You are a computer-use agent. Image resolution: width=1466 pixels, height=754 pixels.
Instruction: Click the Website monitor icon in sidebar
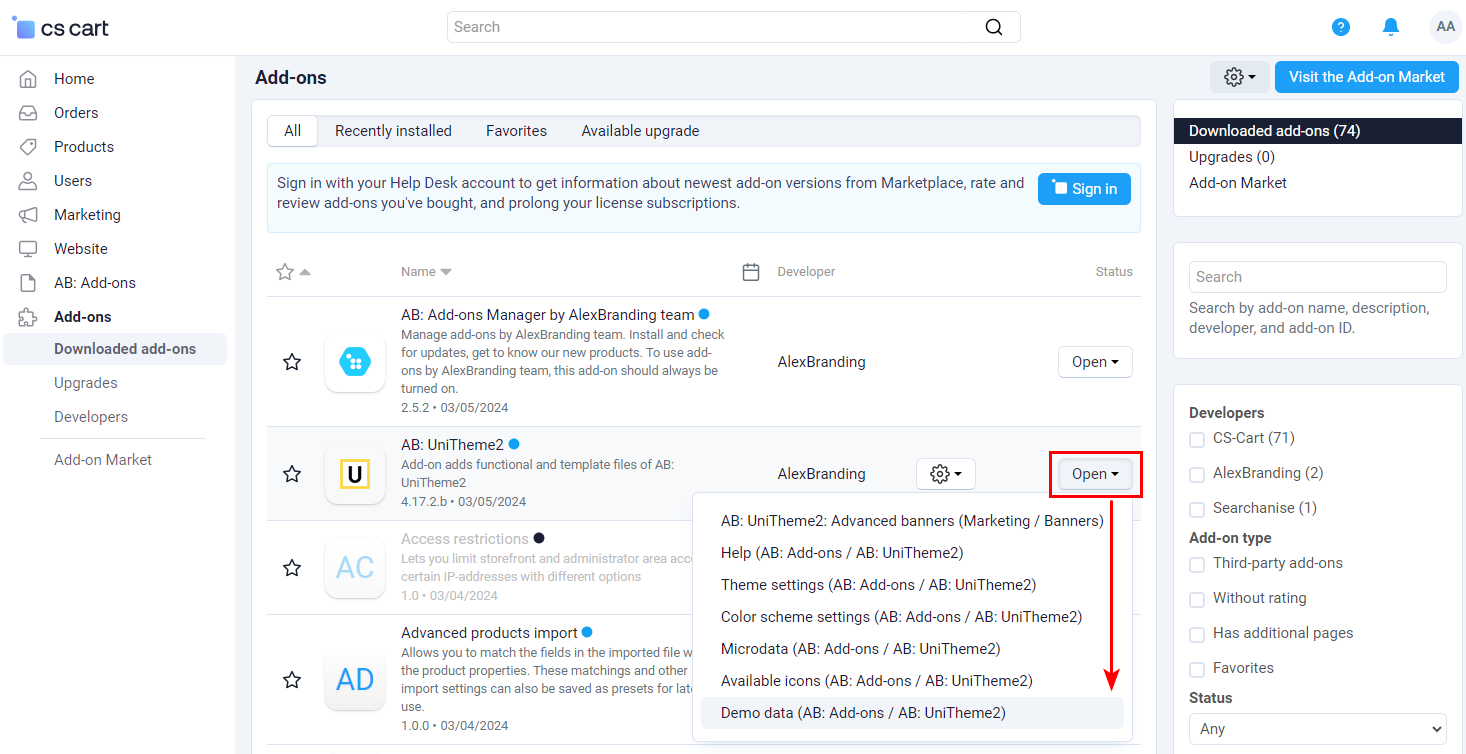[x=28, y=249]
